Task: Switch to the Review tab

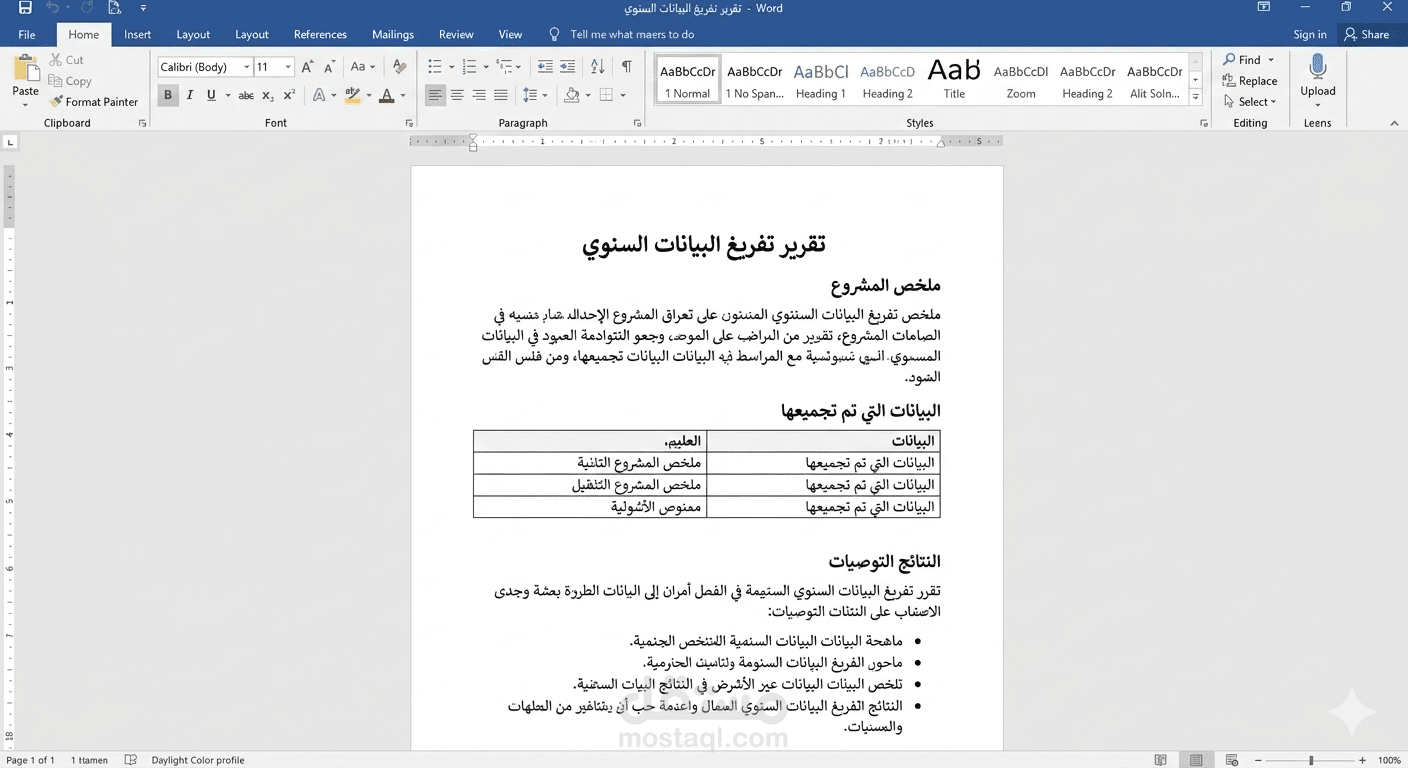Action: coord(456,34)
